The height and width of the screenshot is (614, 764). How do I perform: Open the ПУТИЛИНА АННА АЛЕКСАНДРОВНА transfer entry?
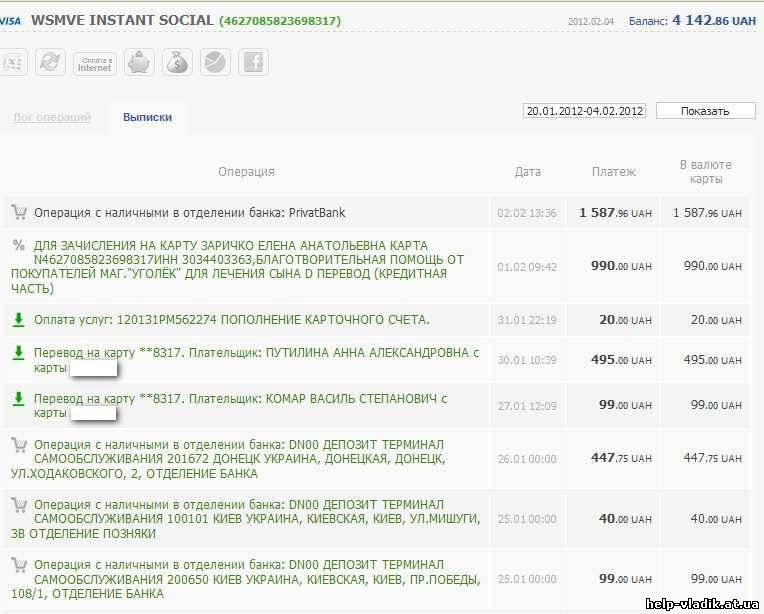[x=256, y=353]
